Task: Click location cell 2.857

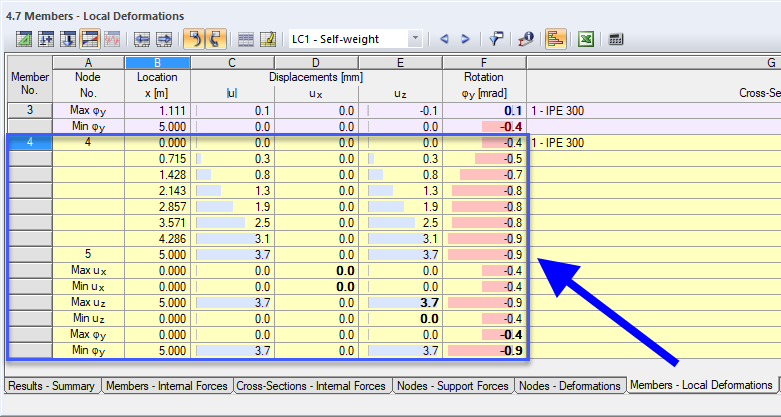Action: coord(157,206)
